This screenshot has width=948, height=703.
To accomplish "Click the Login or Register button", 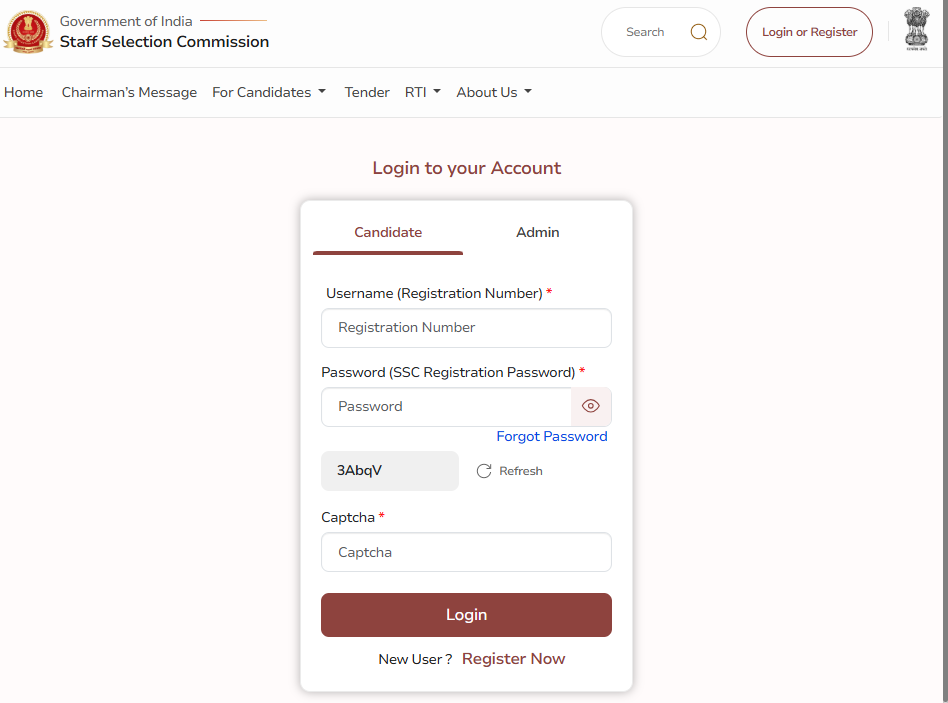I will point(809,32).
